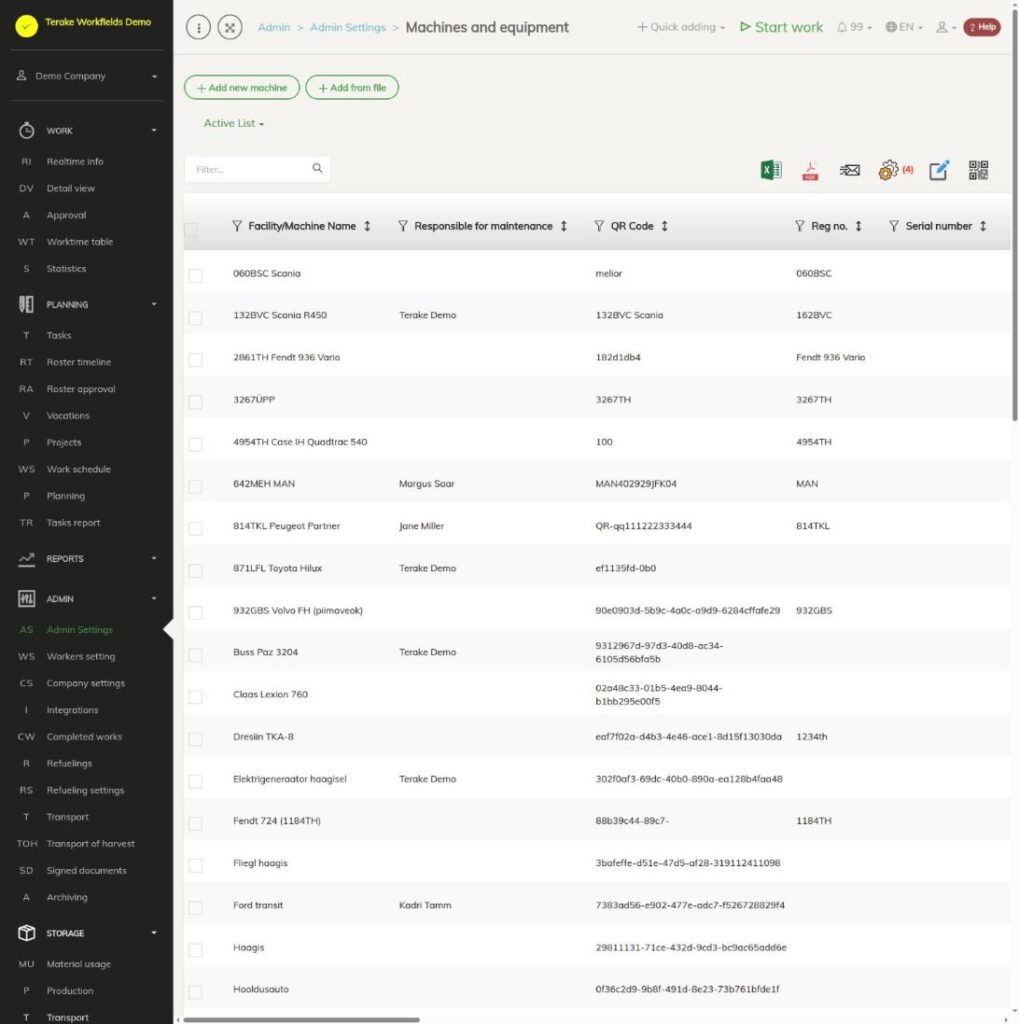Screen dimensions: 1019x1024
Task: Click the edit pencil icon
Action: [x=939, y=170]
